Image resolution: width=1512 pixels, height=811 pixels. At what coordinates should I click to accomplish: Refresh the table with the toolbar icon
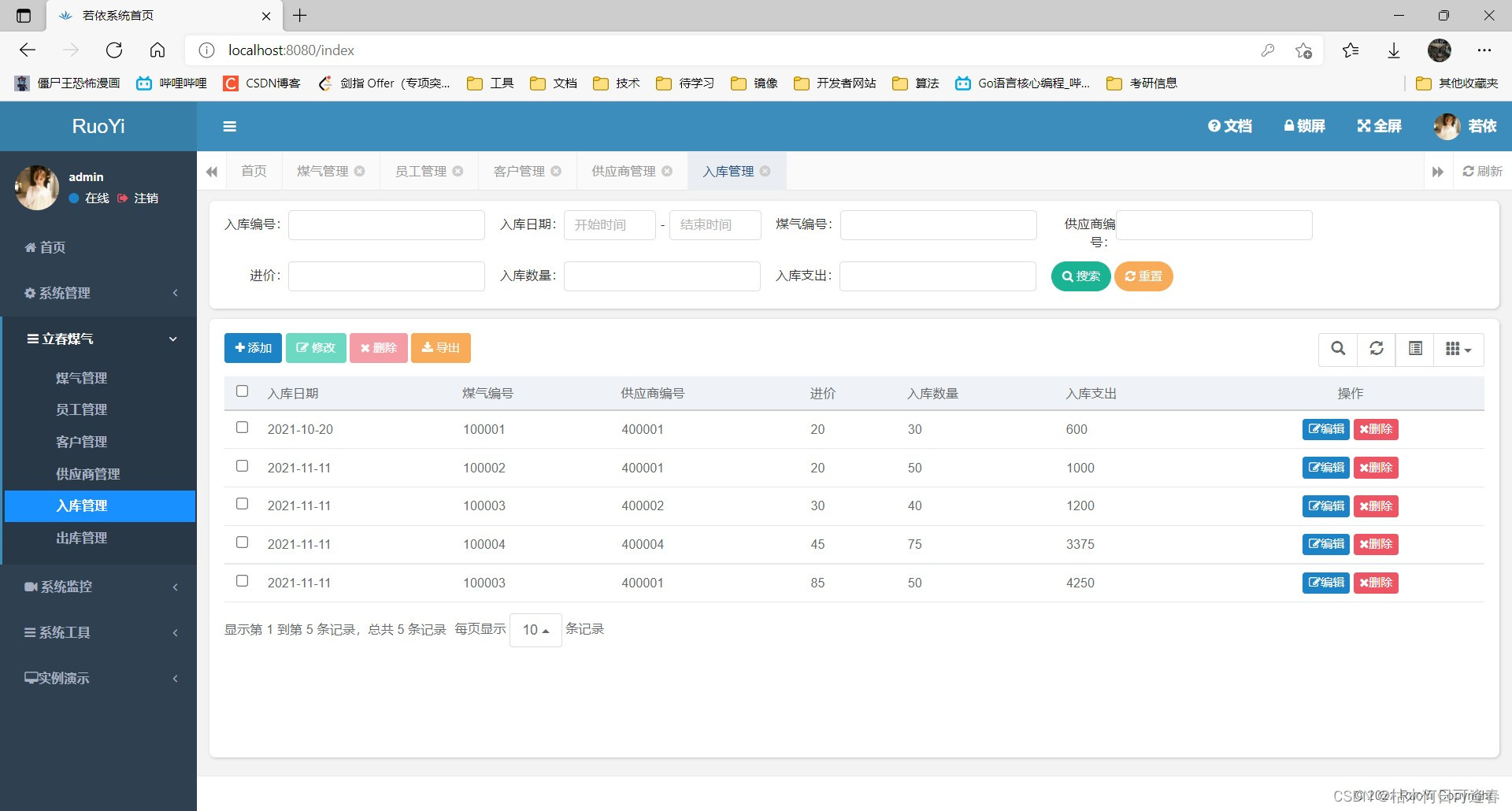click(x=1377, y=349)
